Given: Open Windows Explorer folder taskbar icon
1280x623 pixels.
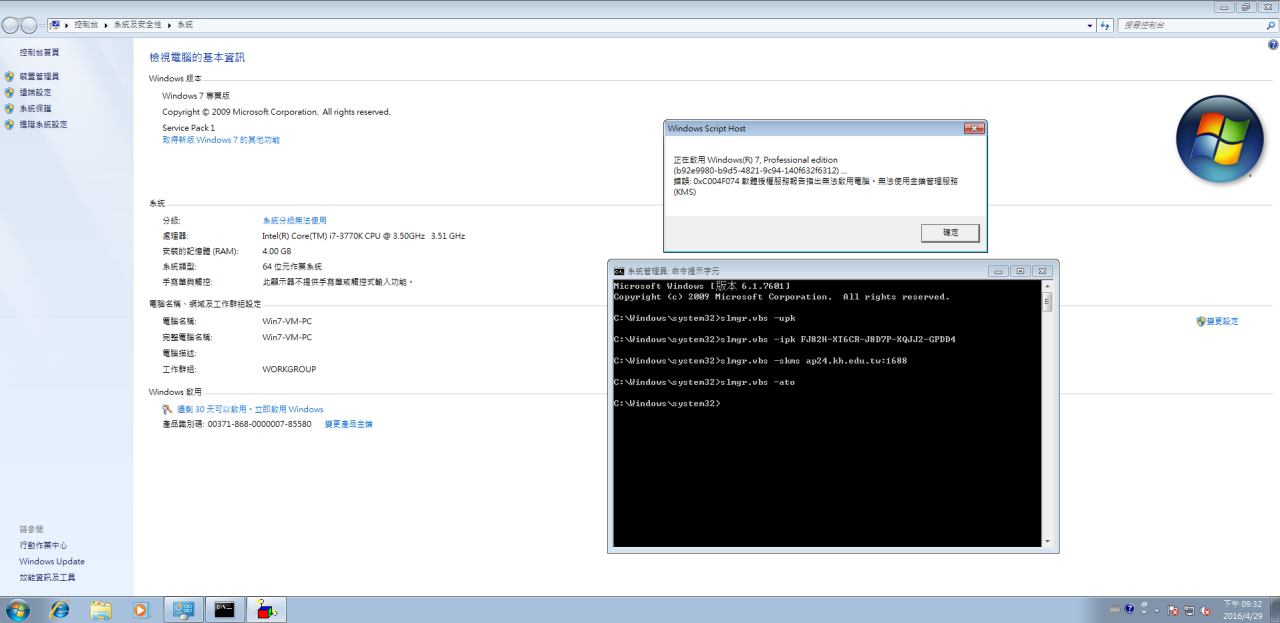Looking at the screenshot, I should (x=101, y=609).
